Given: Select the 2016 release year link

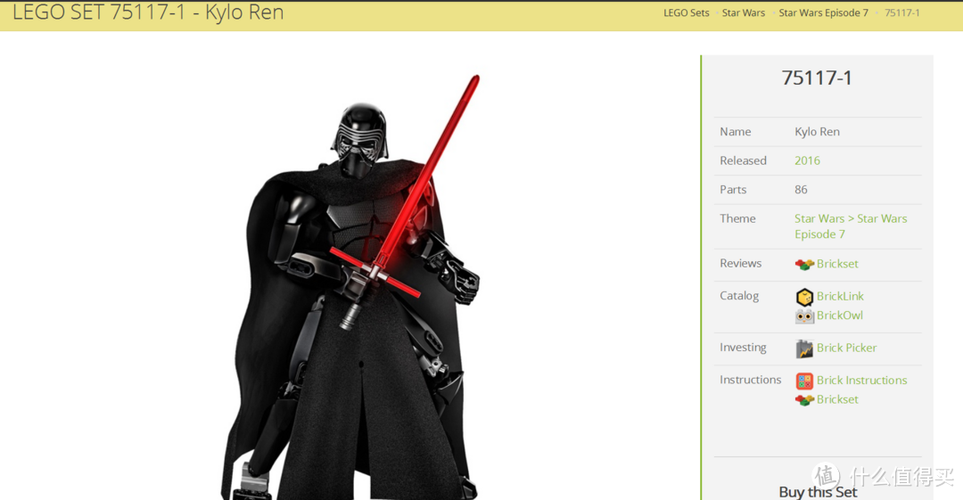Looking at the screenshot, I should (807, 161).
